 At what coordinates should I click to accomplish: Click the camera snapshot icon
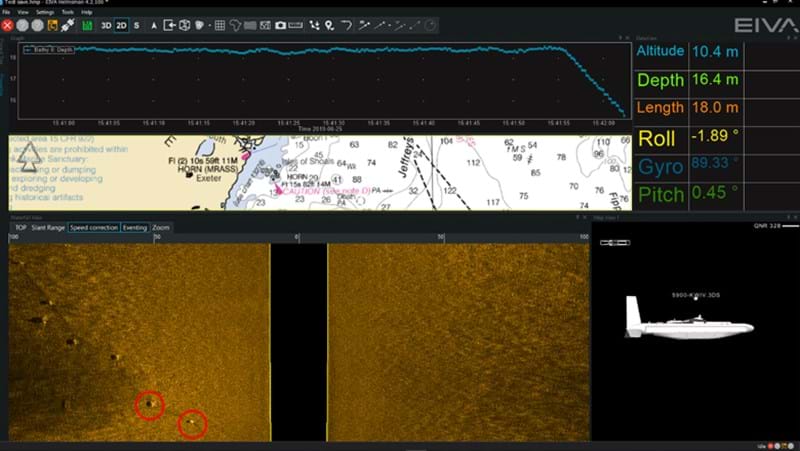(281, 24)
